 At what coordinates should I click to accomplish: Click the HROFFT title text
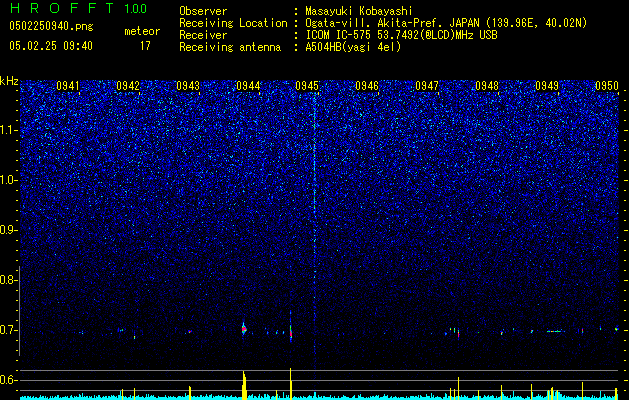(x=61, y=8)
